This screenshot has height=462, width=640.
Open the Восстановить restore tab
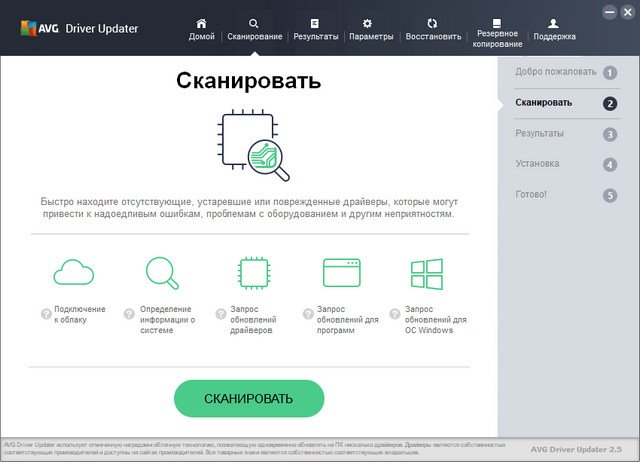pyautogui.click(x=433, y=29)
